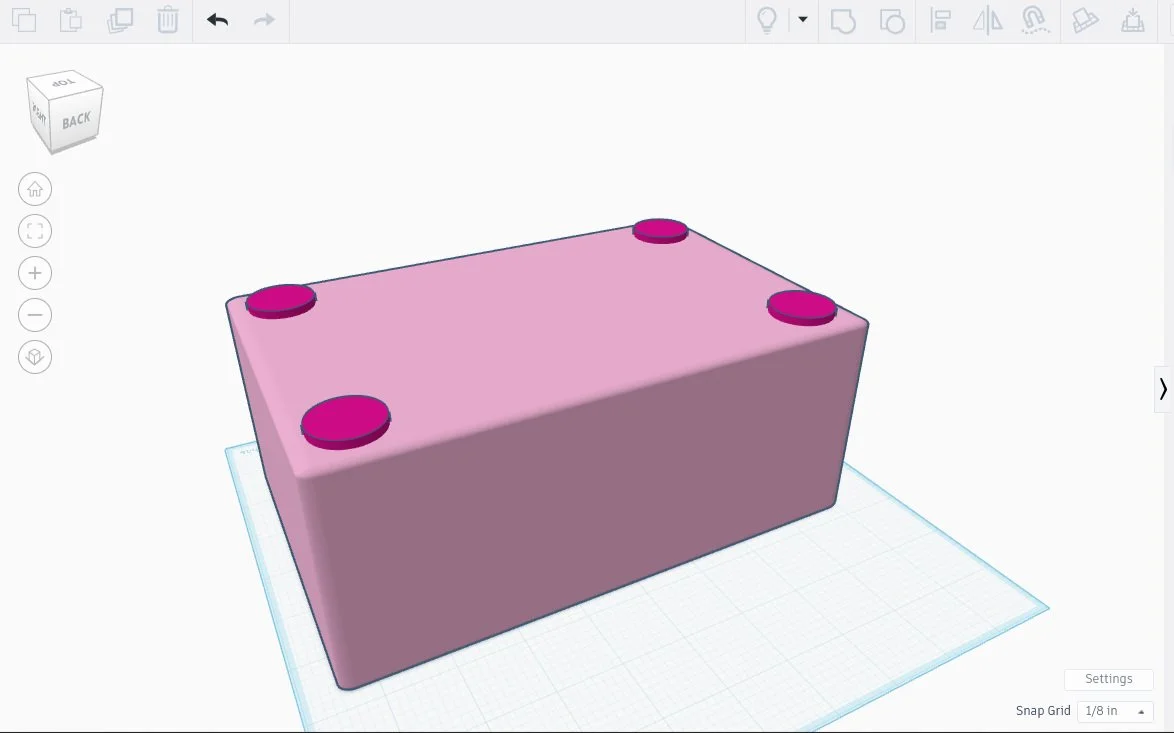The image size is (1174, 733).
Task: Expand the collapsed right shapes panel
Action: (1163, 389)
